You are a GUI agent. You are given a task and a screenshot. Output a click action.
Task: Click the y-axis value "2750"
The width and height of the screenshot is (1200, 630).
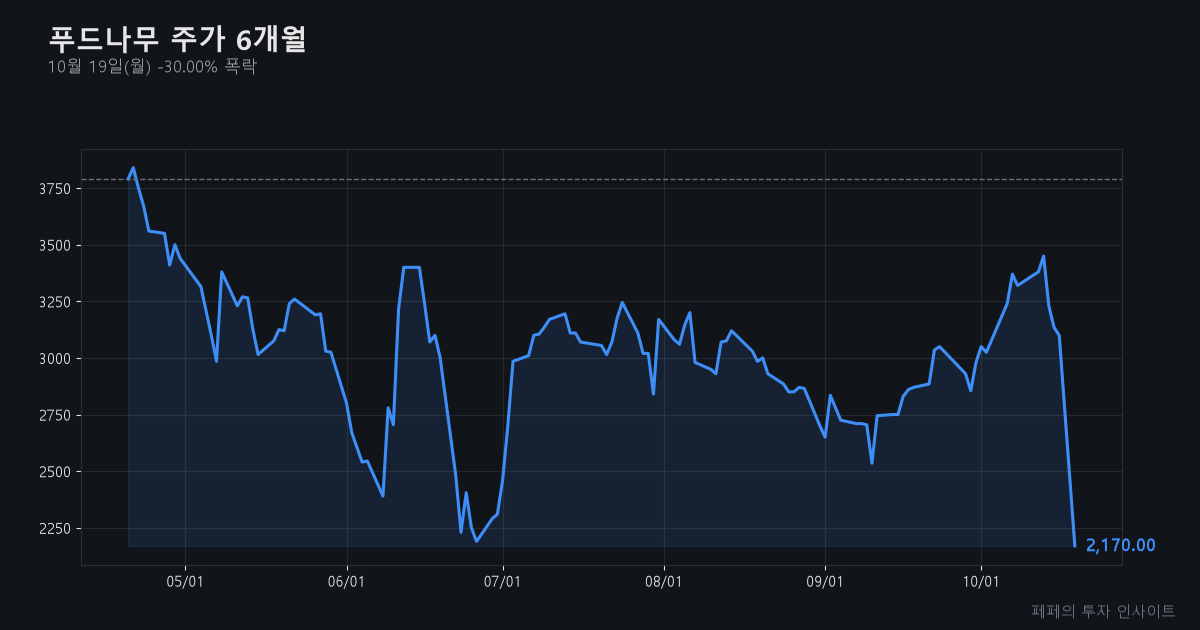tap(56, 415)
